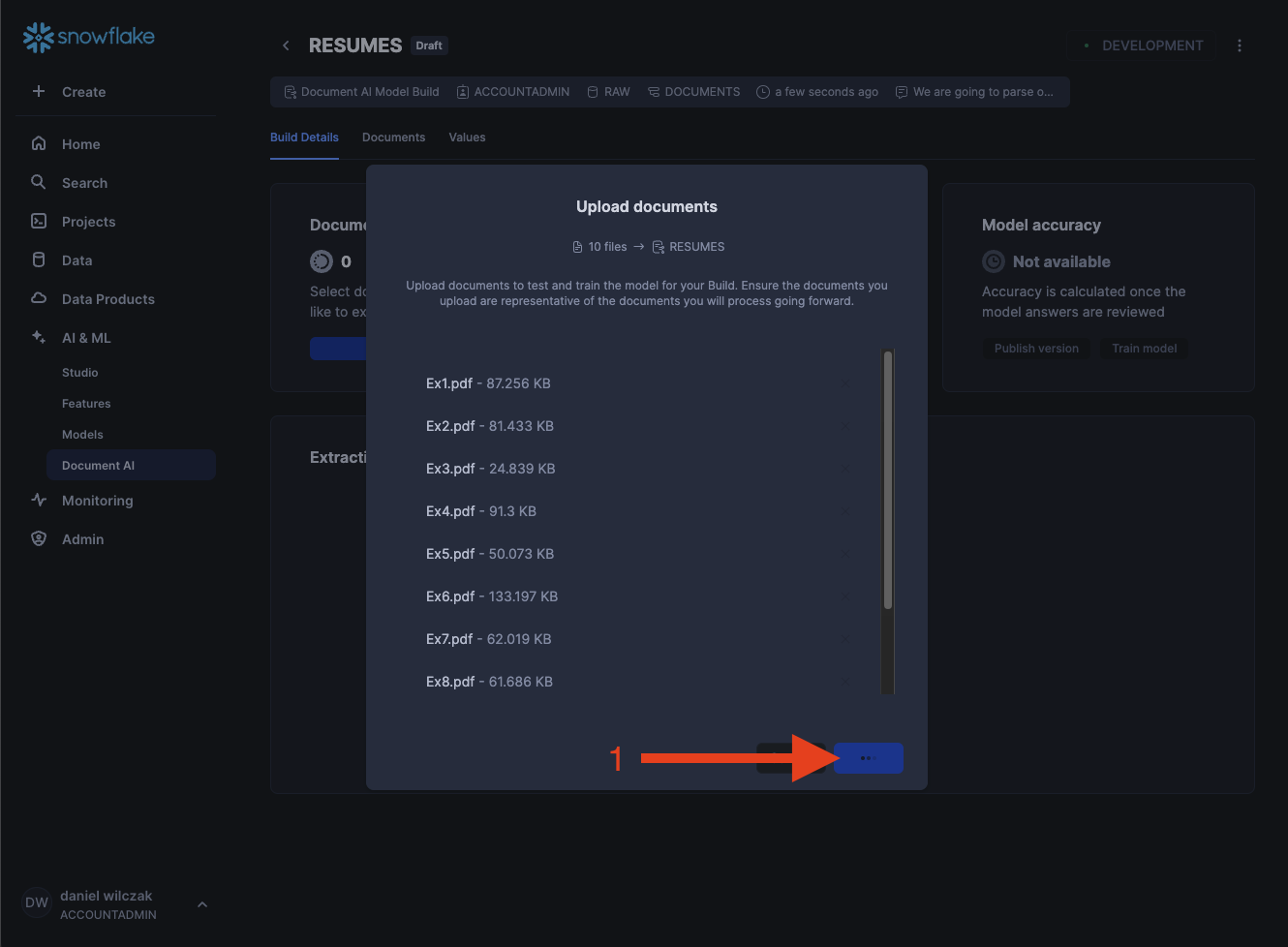Open Data Products cloud icon

click(39, 298)
